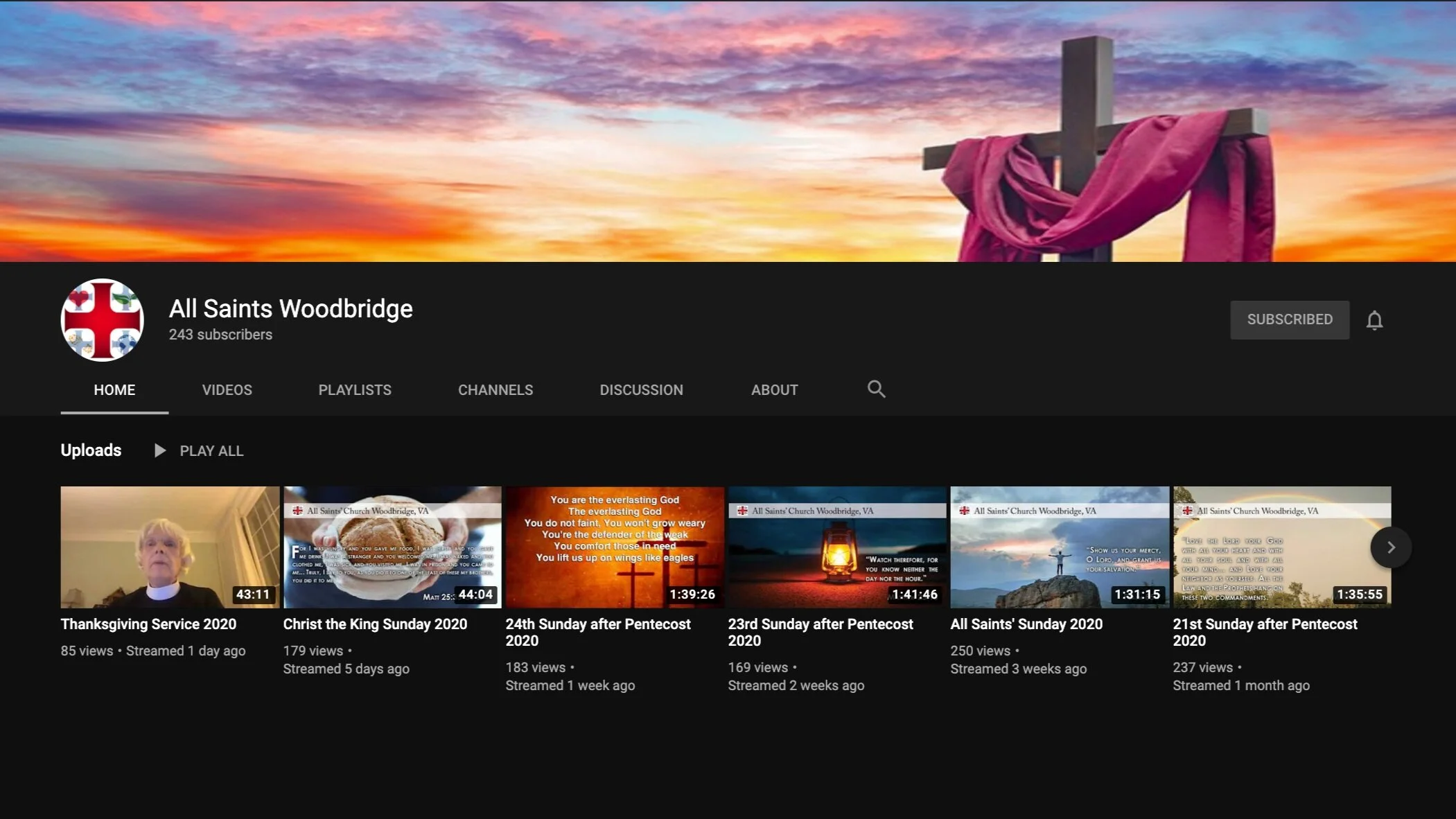
Task: Click 'Streamed 3 weeks ago' text
Action: click(1019, 669)
